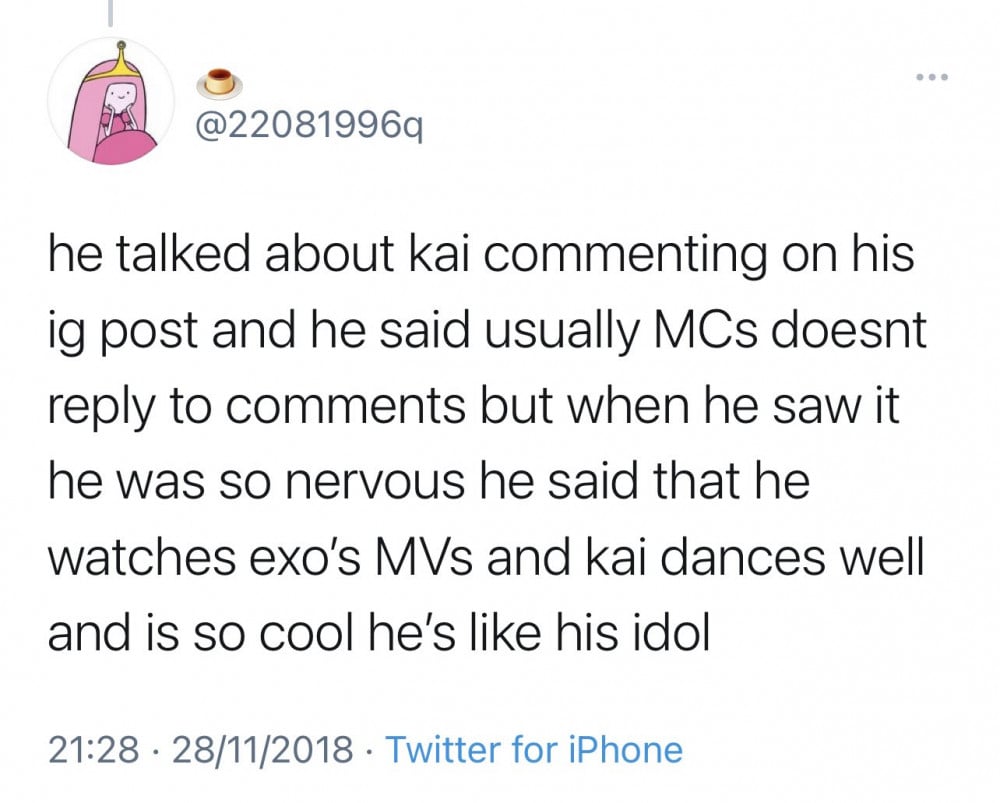
Task: Click the phrase "reply to comments"
Action: coord(257,408)
